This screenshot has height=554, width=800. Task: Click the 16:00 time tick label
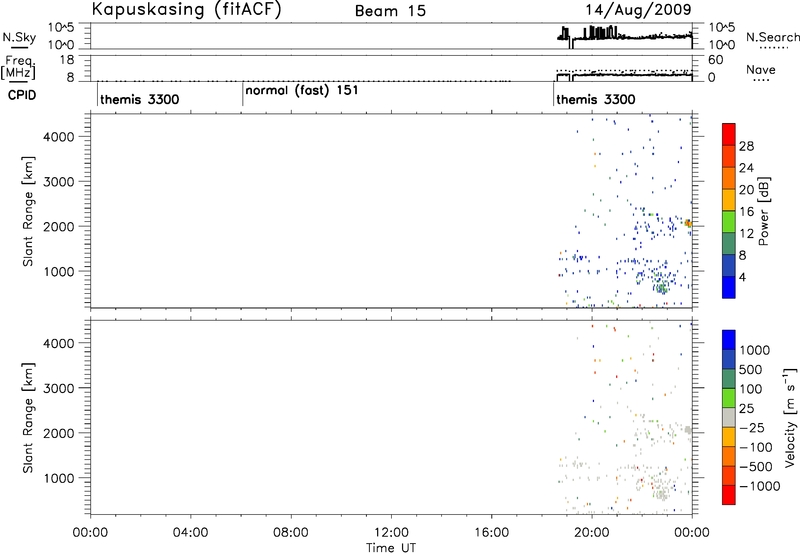(491, 533)
